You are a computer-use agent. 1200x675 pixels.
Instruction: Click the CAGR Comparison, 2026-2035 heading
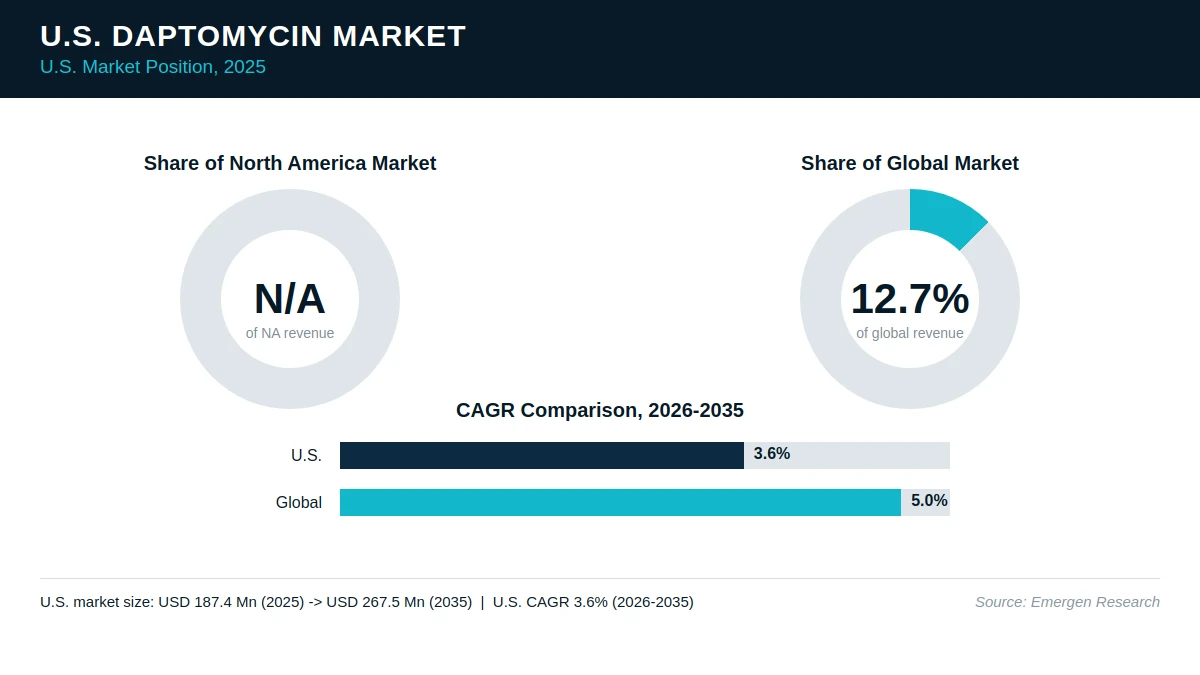[600, 410]
